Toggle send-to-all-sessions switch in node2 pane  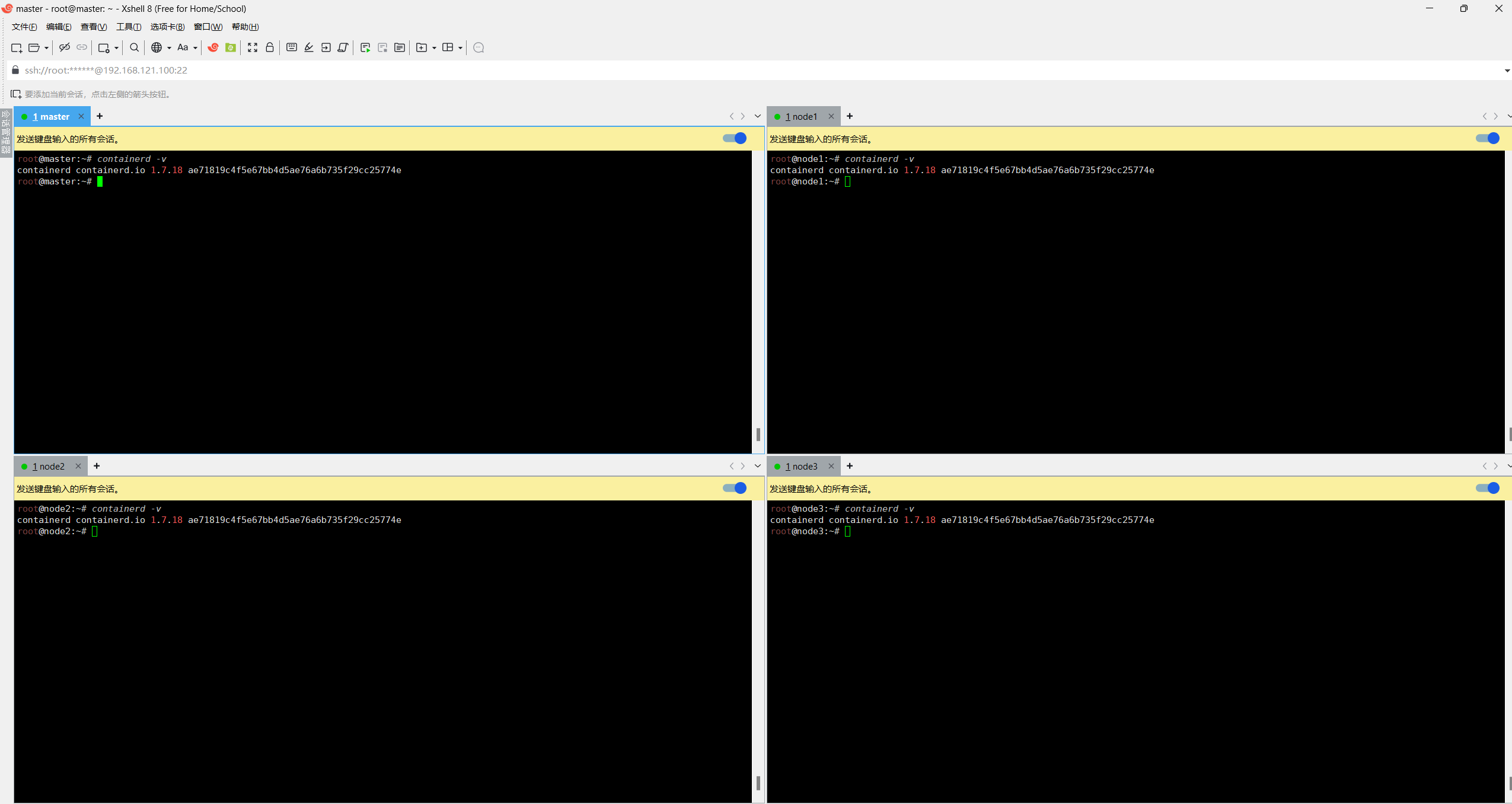point(735,488)
